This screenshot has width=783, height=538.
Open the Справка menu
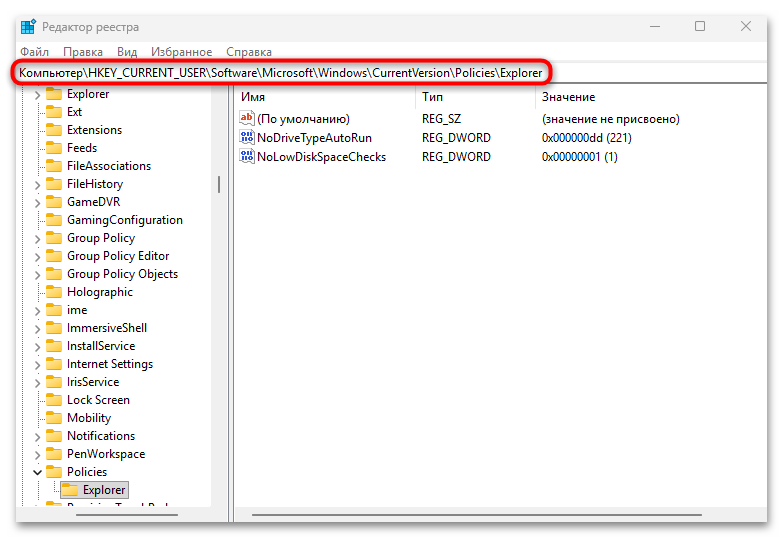(249, 52)
